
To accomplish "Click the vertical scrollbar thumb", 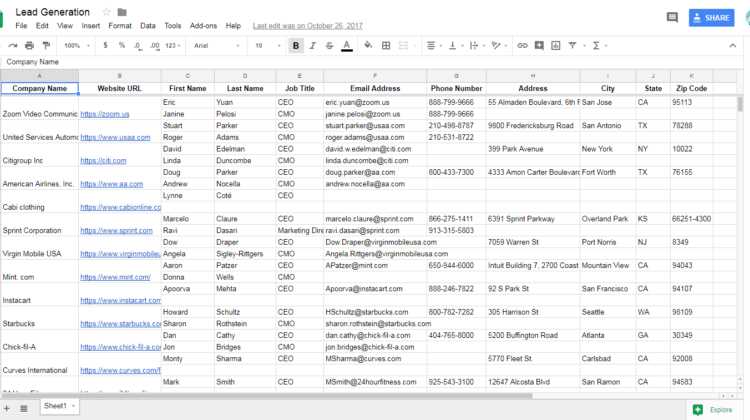I will click(x=740, y=104).
